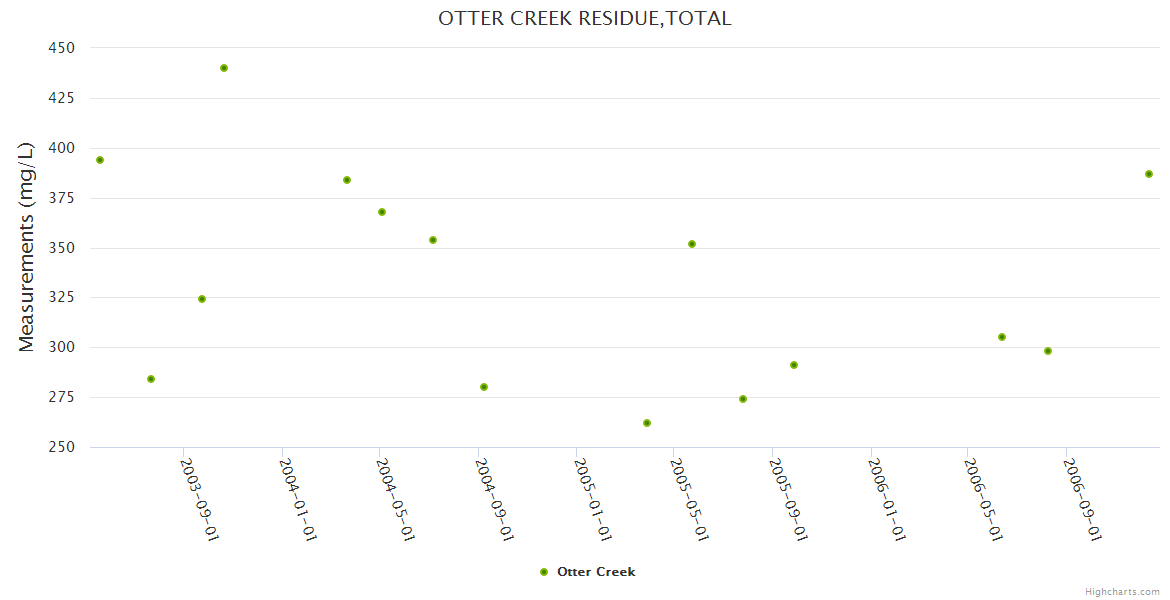
Task: Click the chart title OTTER CREEK RESIDUE,TOTAL
Action: point(585,18)
